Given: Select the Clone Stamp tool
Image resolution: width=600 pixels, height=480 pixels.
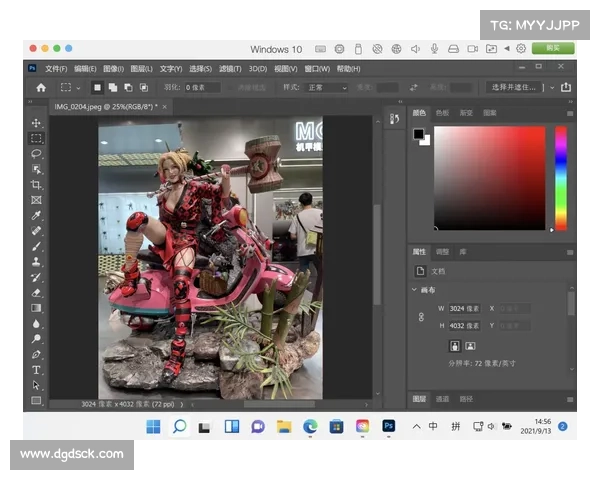Looking at the screenshot, I should click(x=36, y=262).
